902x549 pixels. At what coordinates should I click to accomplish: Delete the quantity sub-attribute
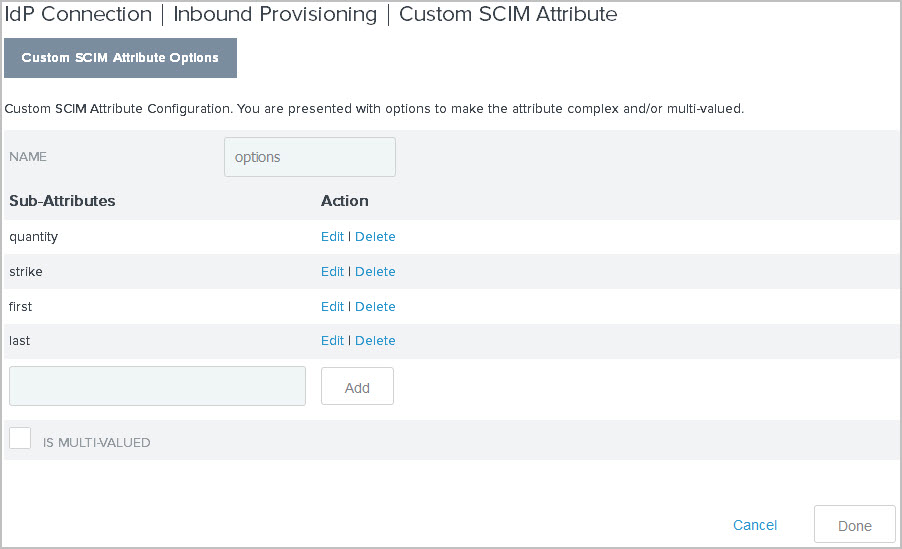click(x=375, y=237)
